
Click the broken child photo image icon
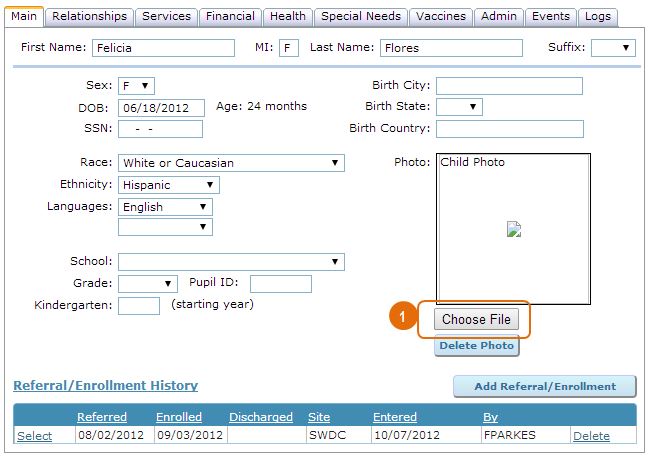[514, 229]
